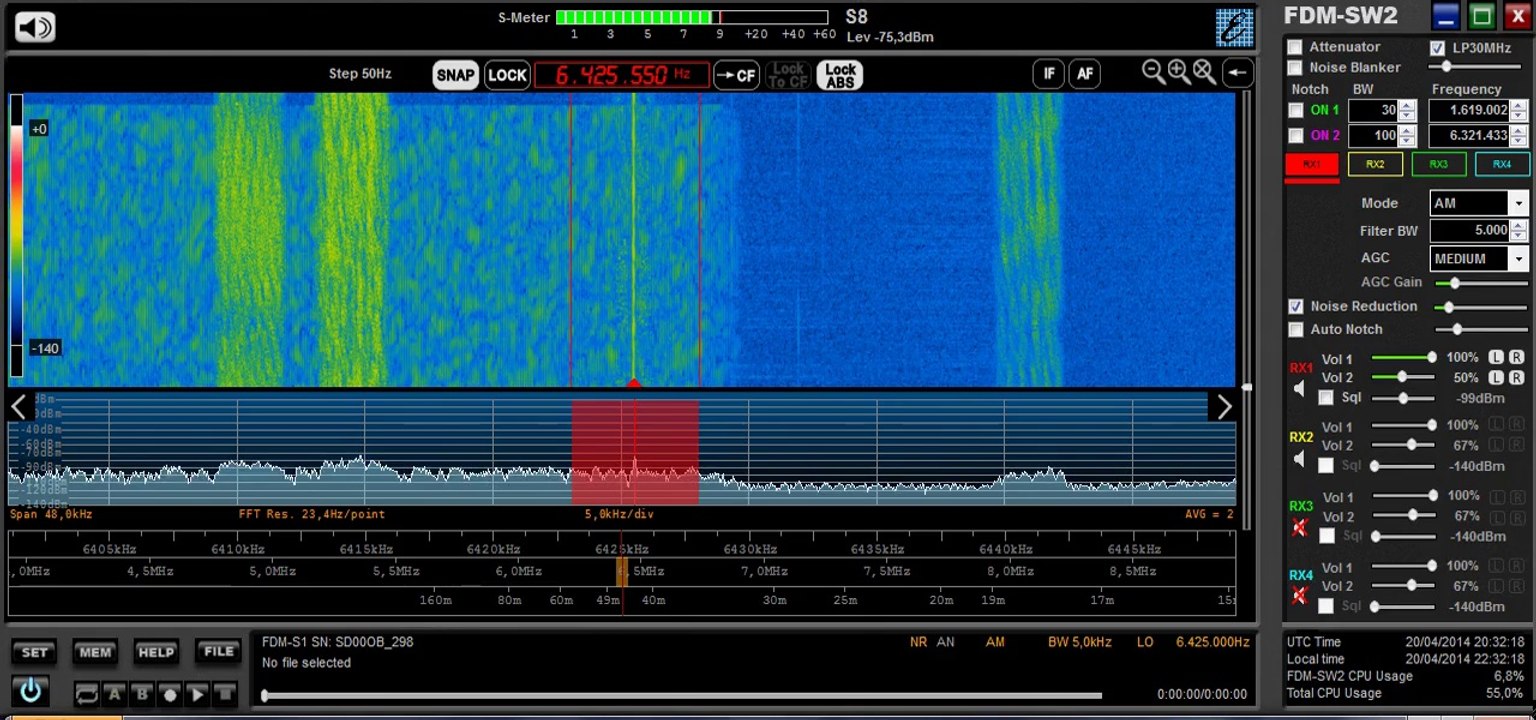Set loop marker B
Image resolution: width=1536 pixels, height=720 pixels.
142,694
